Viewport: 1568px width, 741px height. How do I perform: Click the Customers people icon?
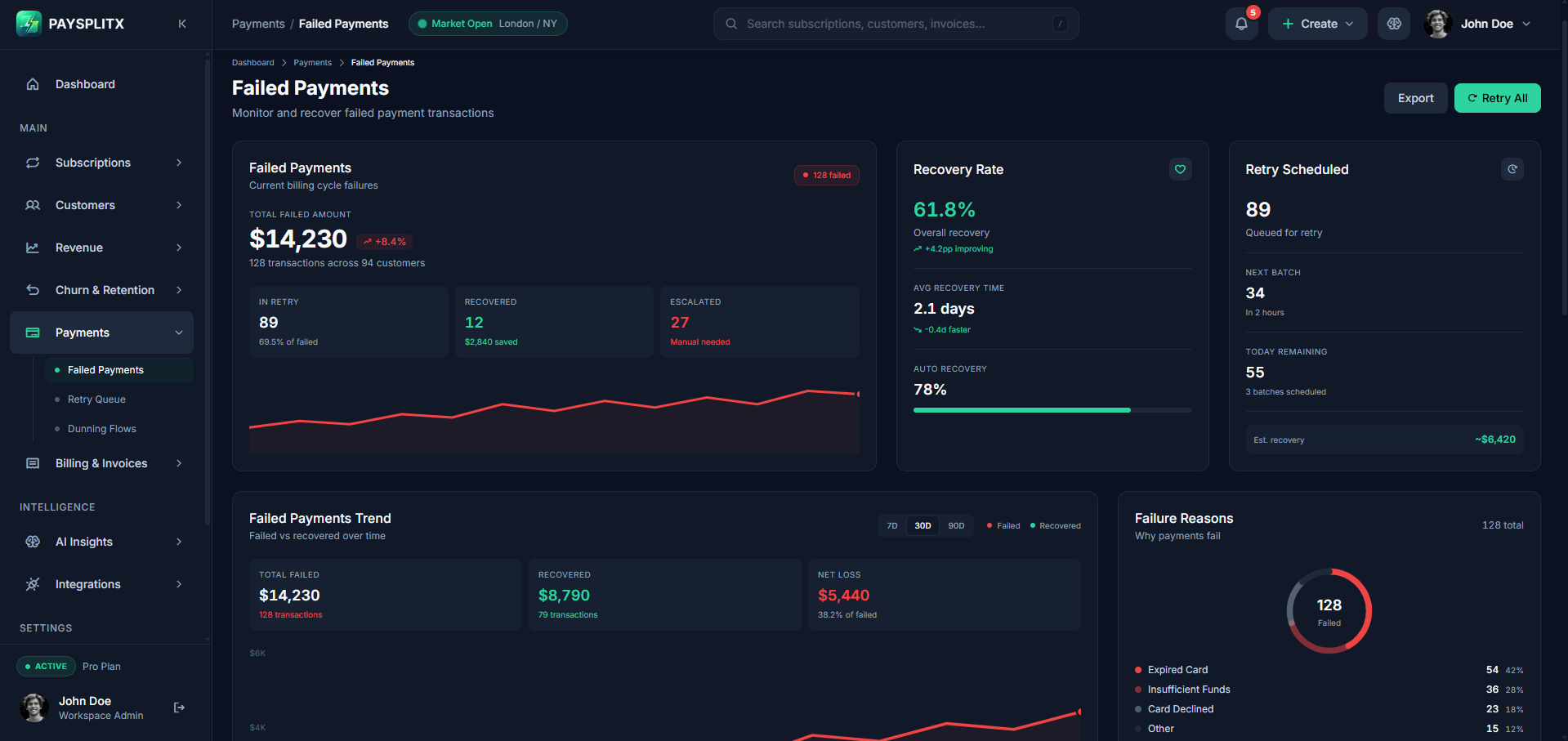pos(33,205)
